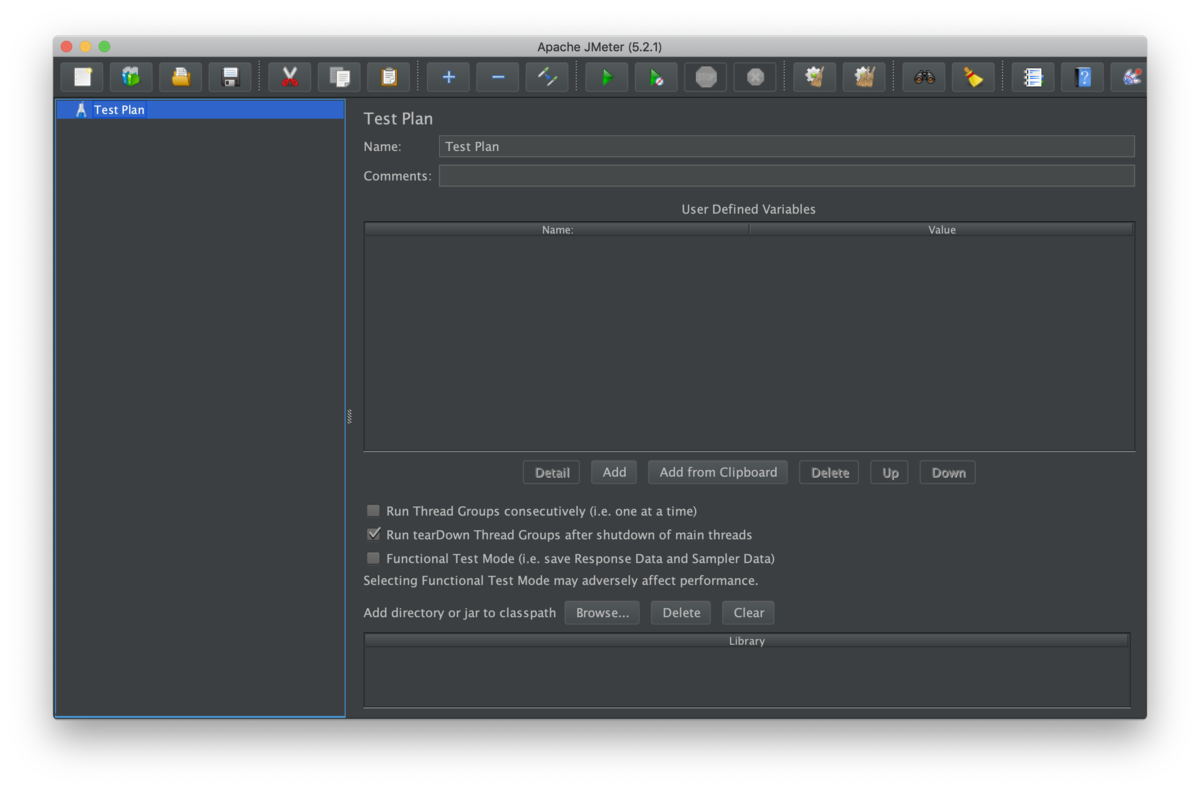The image size is (1200, 790).
Task: Click the split pane divider handle
Action: [349, 417]
